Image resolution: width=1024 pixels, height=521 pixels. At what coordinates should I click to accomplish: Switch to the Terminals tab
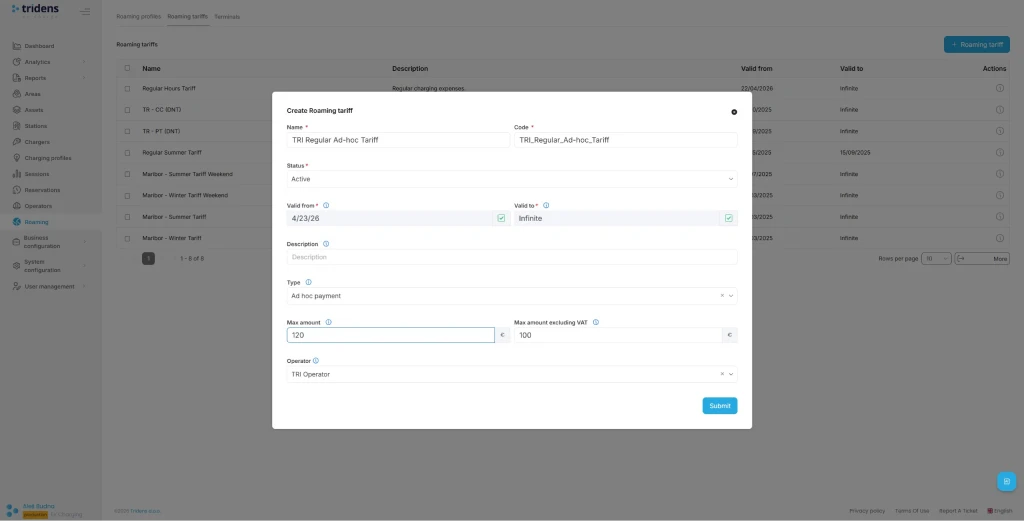point(227,17)
